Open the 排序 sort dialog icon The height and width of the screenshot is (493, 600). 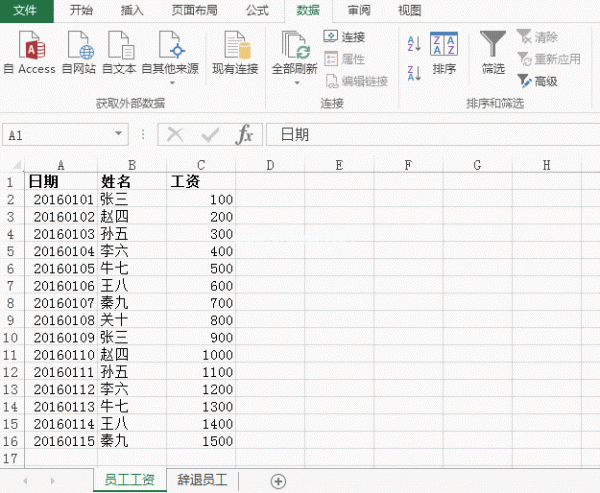[x=444, y=47]
